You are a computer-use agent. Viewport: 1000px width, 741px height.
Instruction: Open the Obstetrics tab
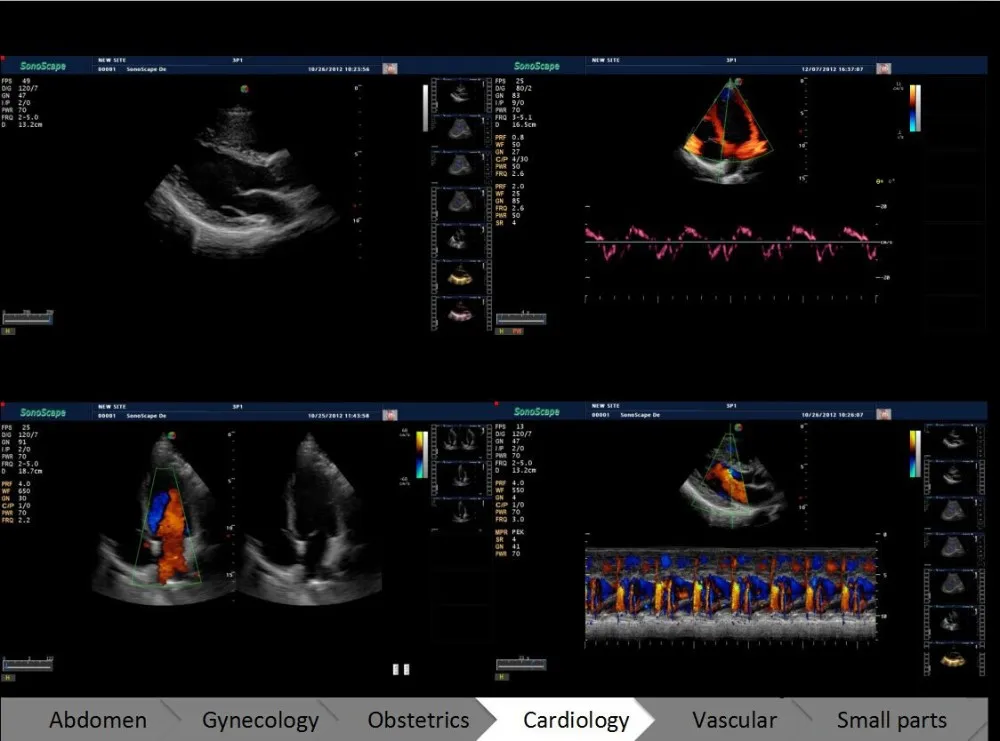pyautogui.click(x=418, y=720)
